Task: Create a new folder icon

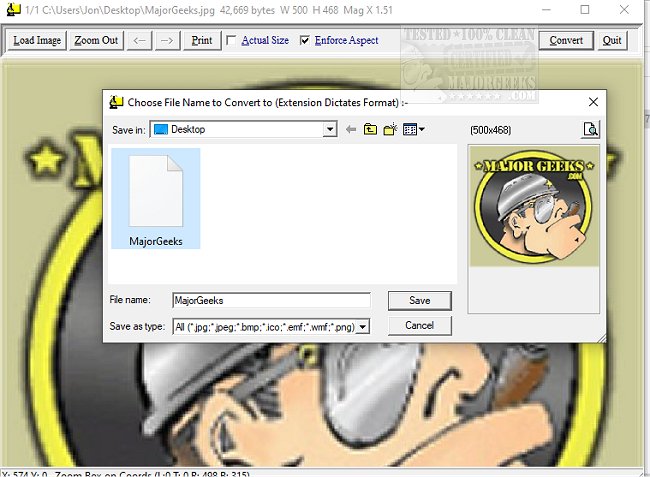Action: tap(390, 130)
